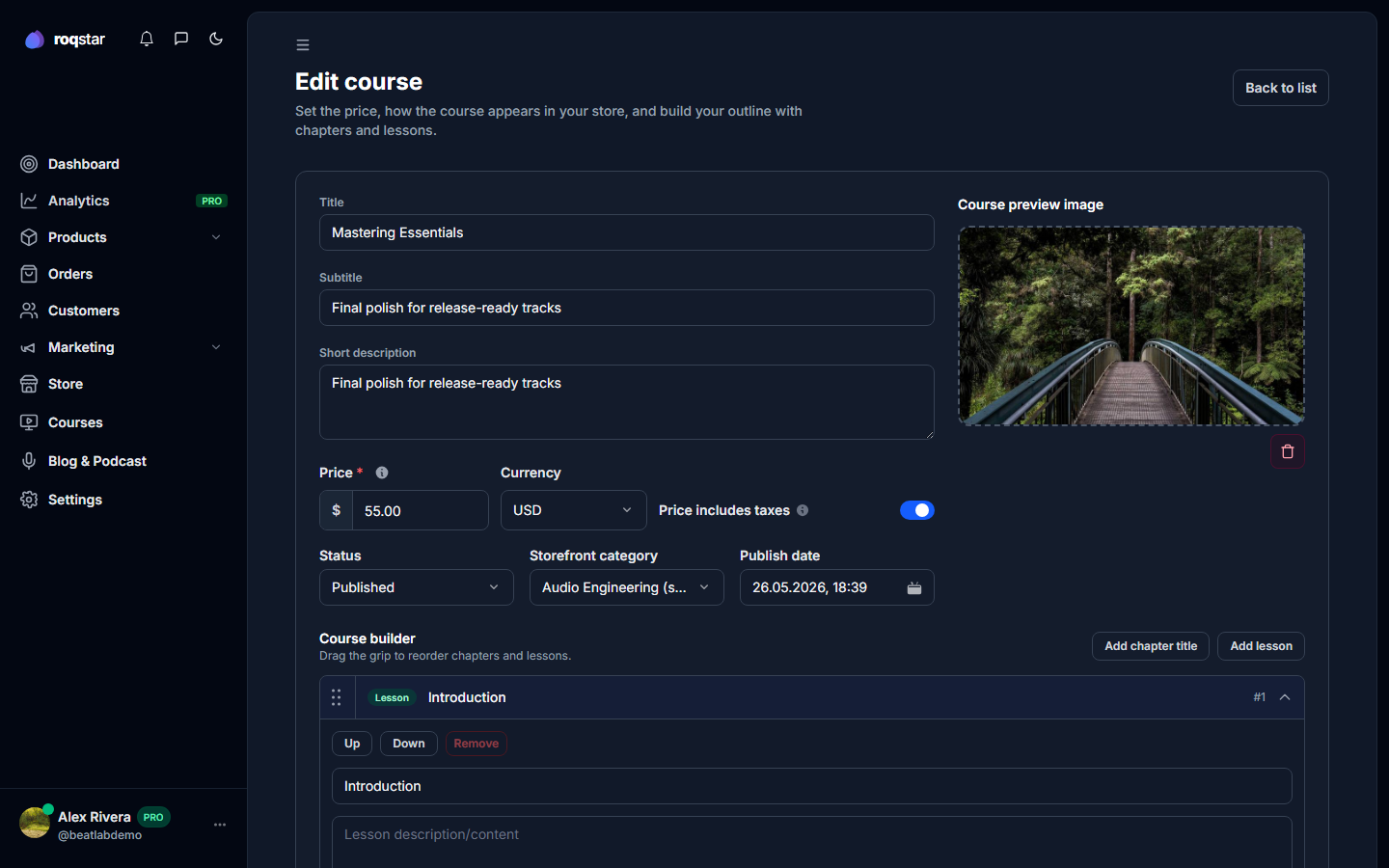Click the Orders bag icon
The image size is (1389, 868).
(x=29, y=274)
